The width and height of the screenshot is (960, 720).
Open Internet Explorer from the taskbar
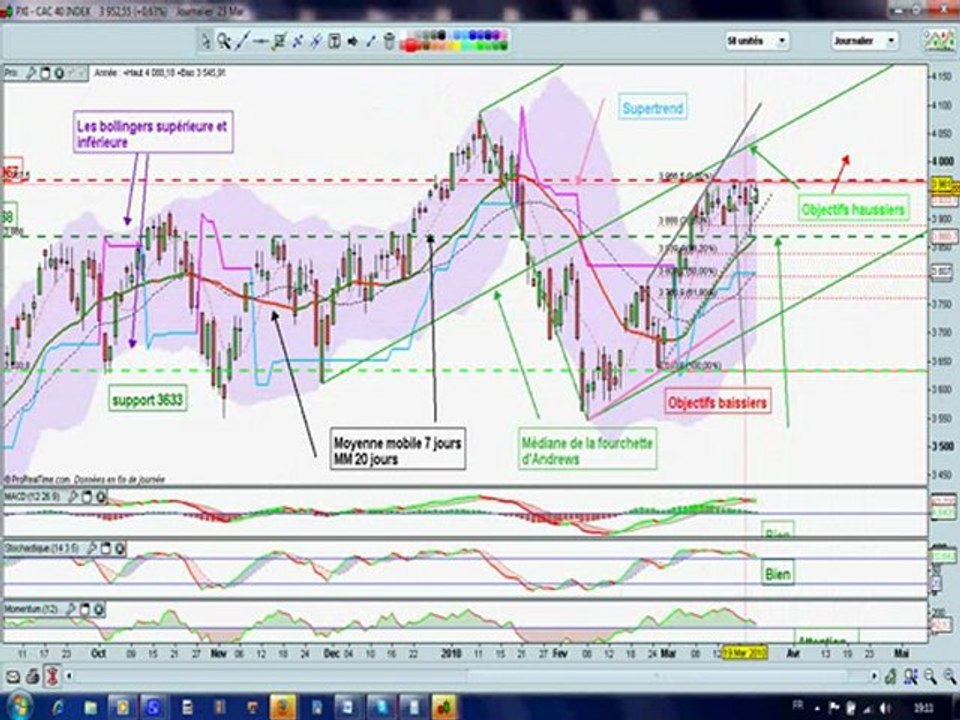point(58,707)
